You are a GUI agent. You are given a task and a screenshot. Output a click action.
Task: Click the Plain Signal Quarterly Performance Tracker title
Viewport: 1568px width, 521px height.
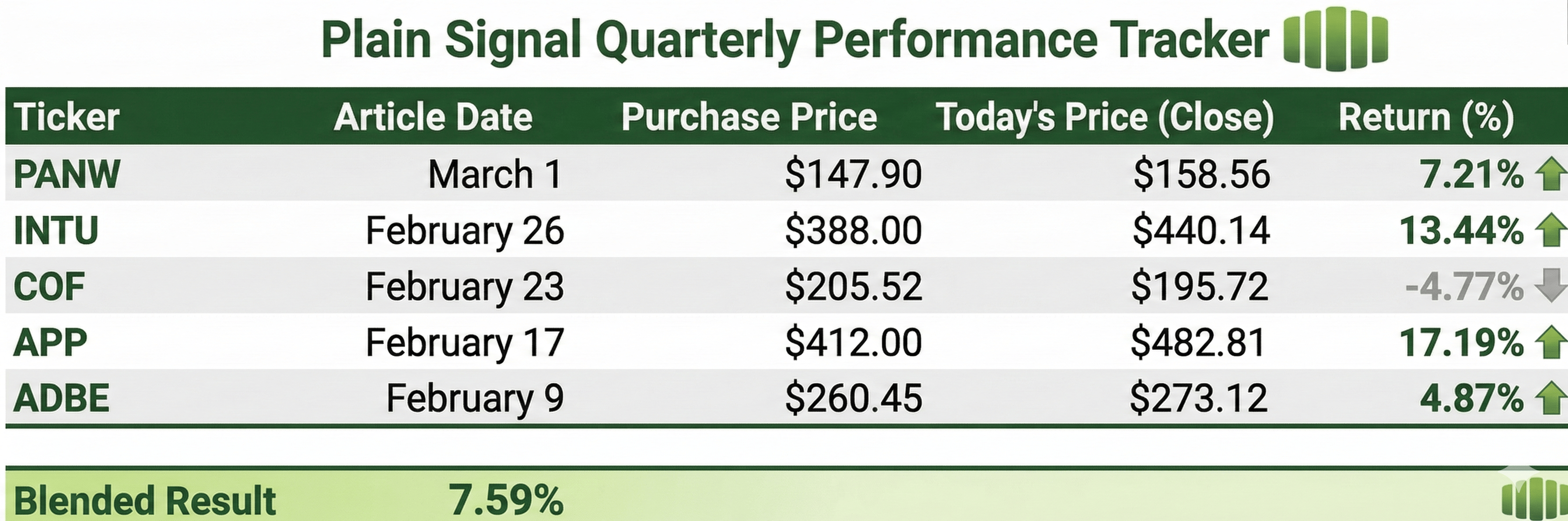[x=795, y=40]
